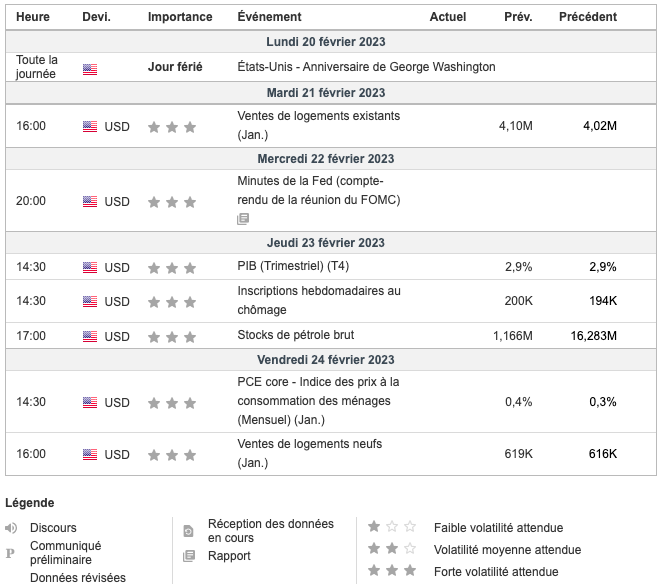The width and height of the screenshot is (661, 584).
Task: Click the Jour férié label
Action: 175,67
